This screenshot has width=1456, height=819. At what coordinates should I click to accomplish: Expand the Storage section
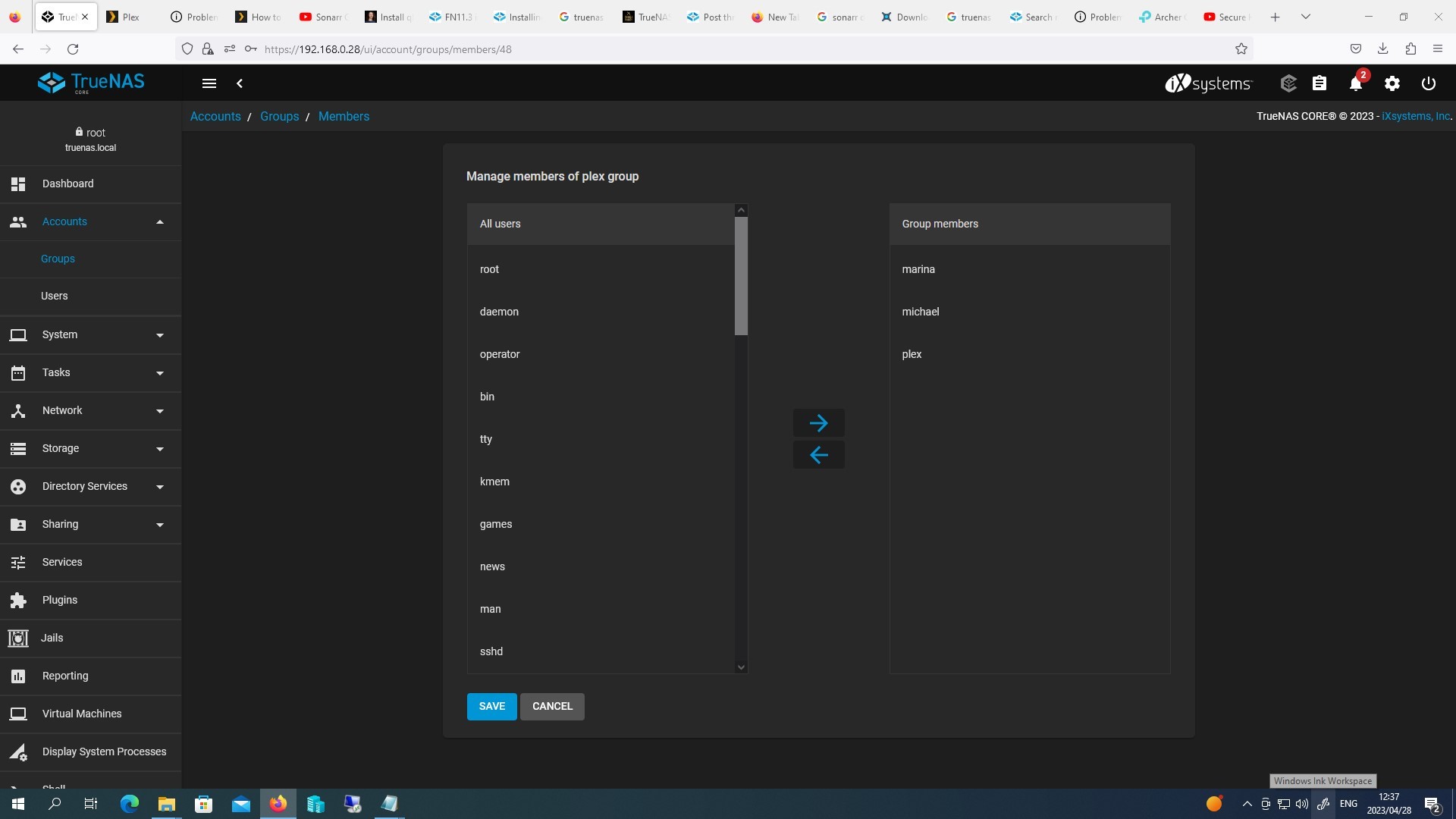91,449
